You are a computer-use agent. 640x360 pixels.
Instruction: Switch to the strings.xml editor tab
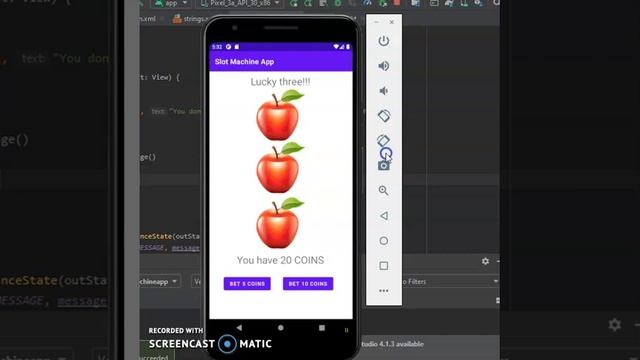pos(190,19)
